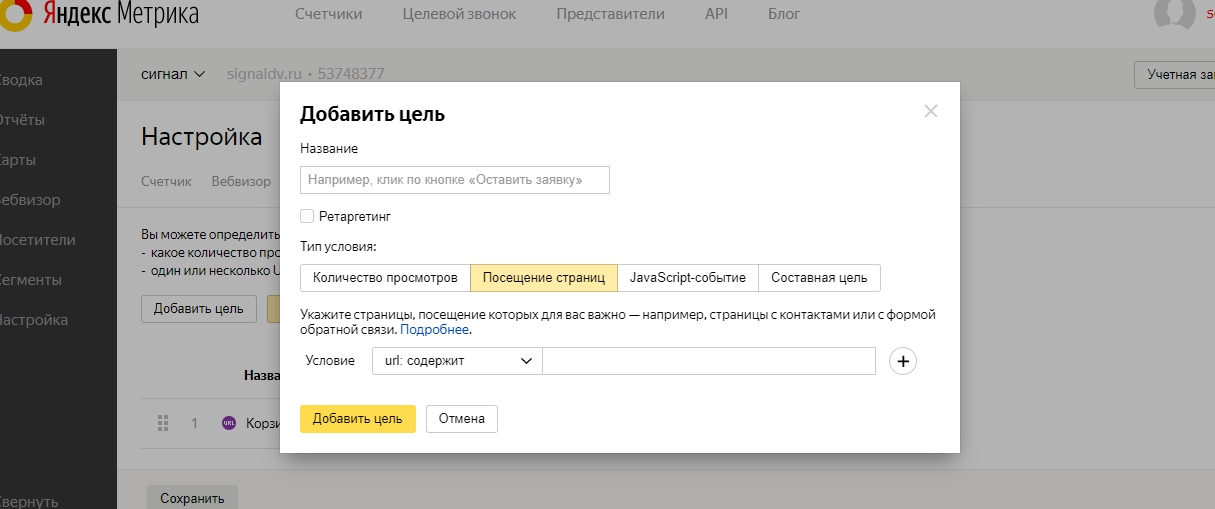The image size is (1215, 509).
Task: Open Счетчики in top navigation
Action: click(x=329, y=14)
